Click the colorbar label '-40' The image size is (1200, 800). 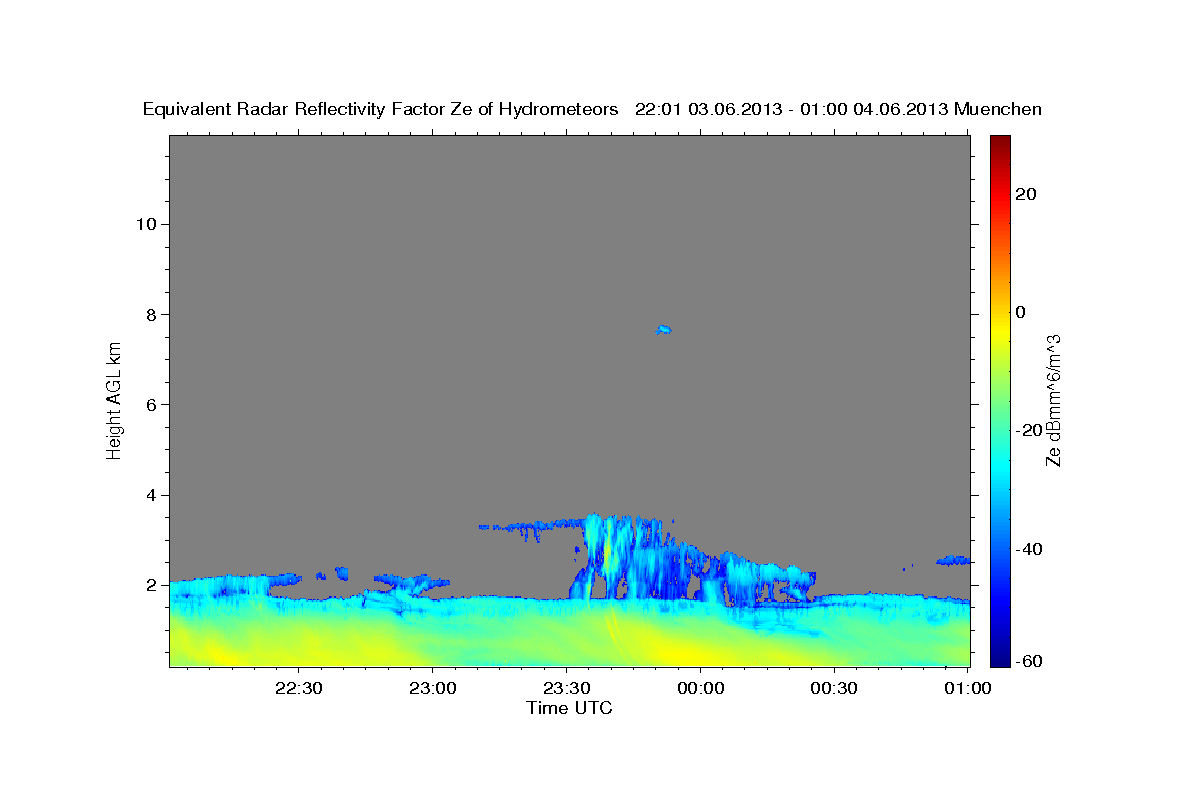pos(1028,549)
